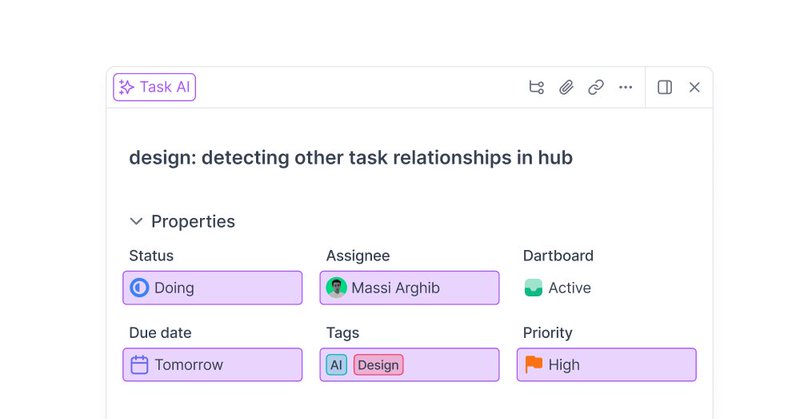Select the pink Design tag chip
The height and width of the screenshot is (419, 800).
click(x=378, y=365)
